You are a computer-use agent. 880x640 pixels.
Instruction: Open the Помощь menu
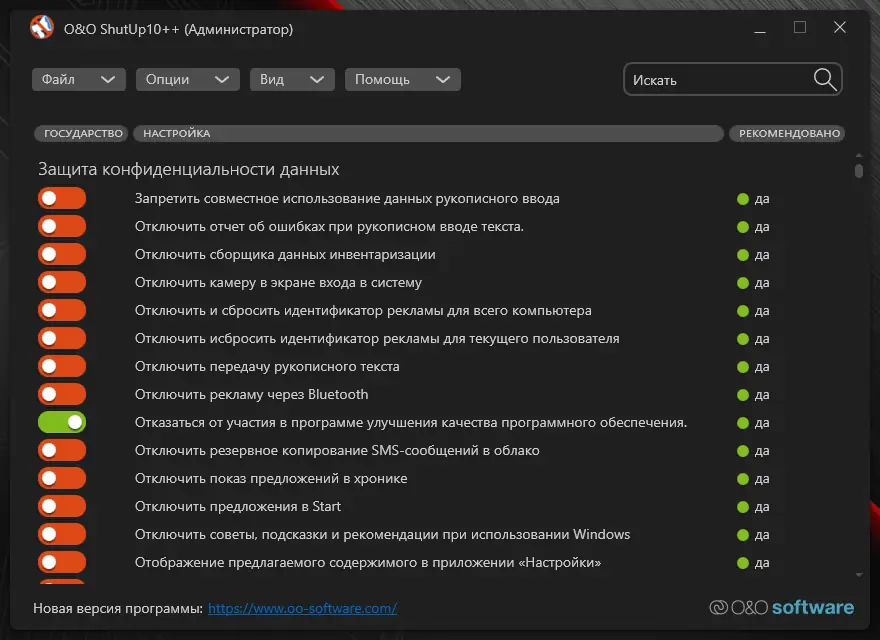(x=402, y=80)
